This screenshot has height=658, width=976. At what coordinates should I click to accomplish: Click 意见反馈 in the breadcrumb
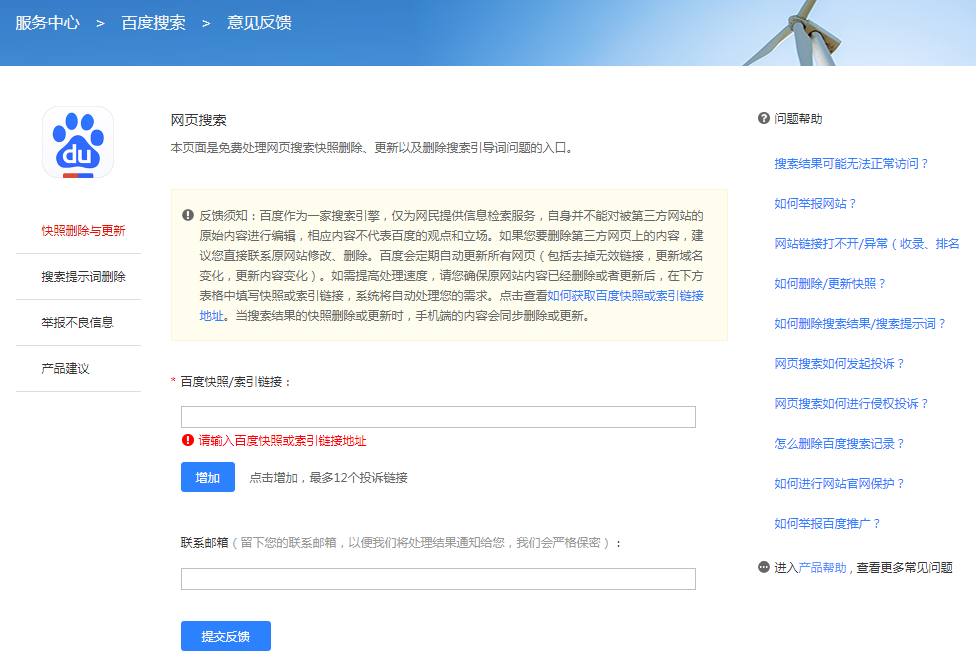260,23
